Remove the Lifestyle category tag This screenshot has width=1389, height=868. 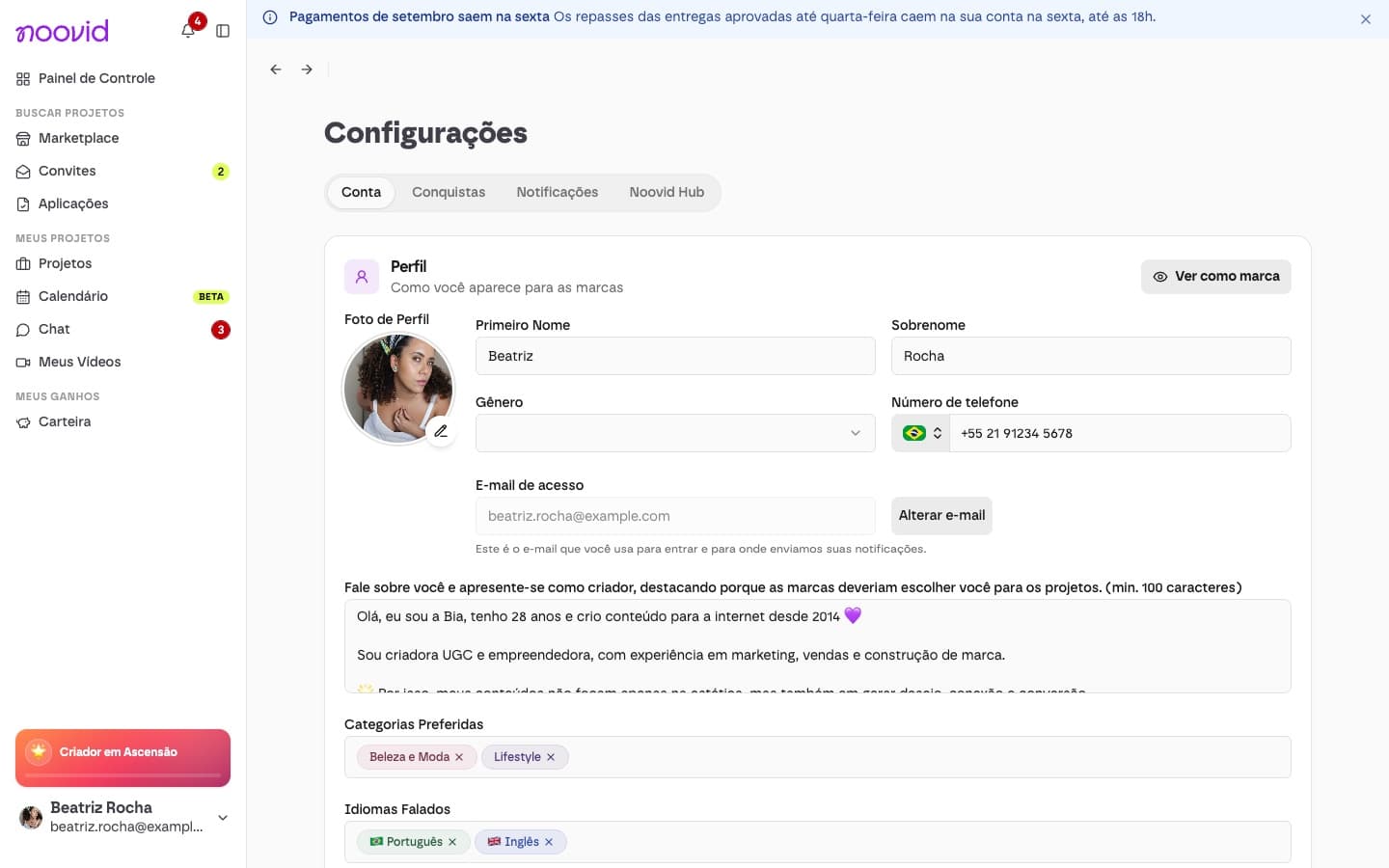(551, 757)
